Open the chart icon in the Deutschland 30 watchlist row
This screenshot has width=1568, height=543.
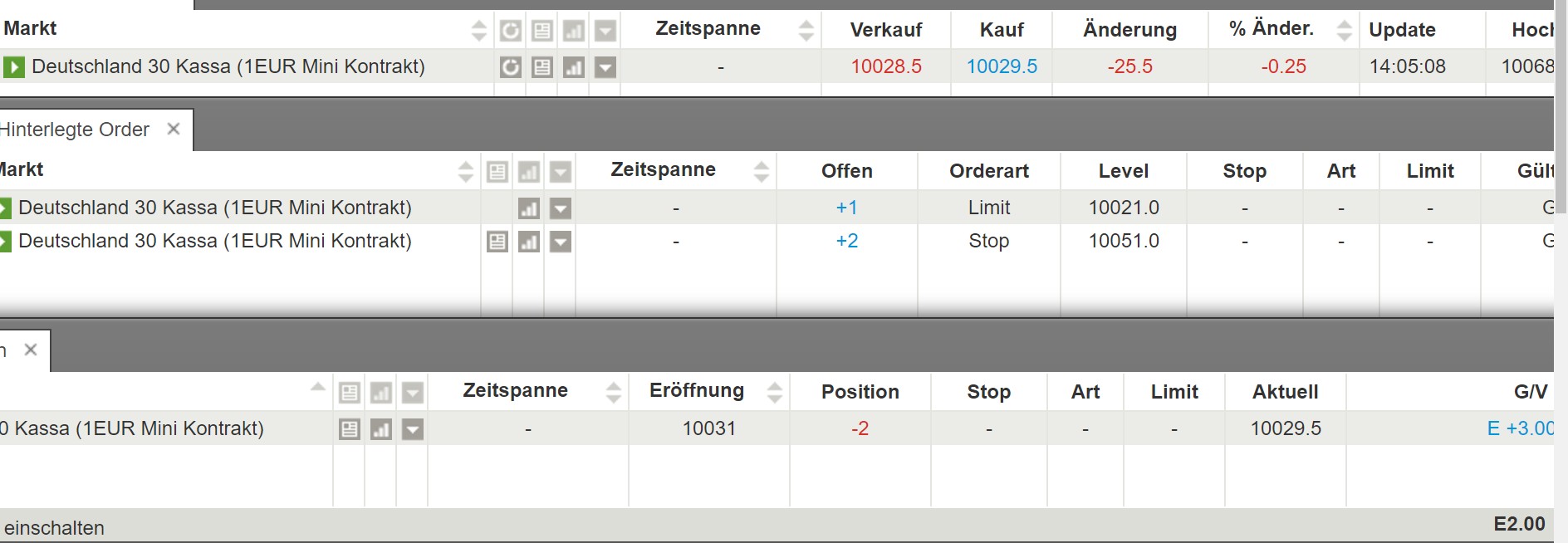574,66
